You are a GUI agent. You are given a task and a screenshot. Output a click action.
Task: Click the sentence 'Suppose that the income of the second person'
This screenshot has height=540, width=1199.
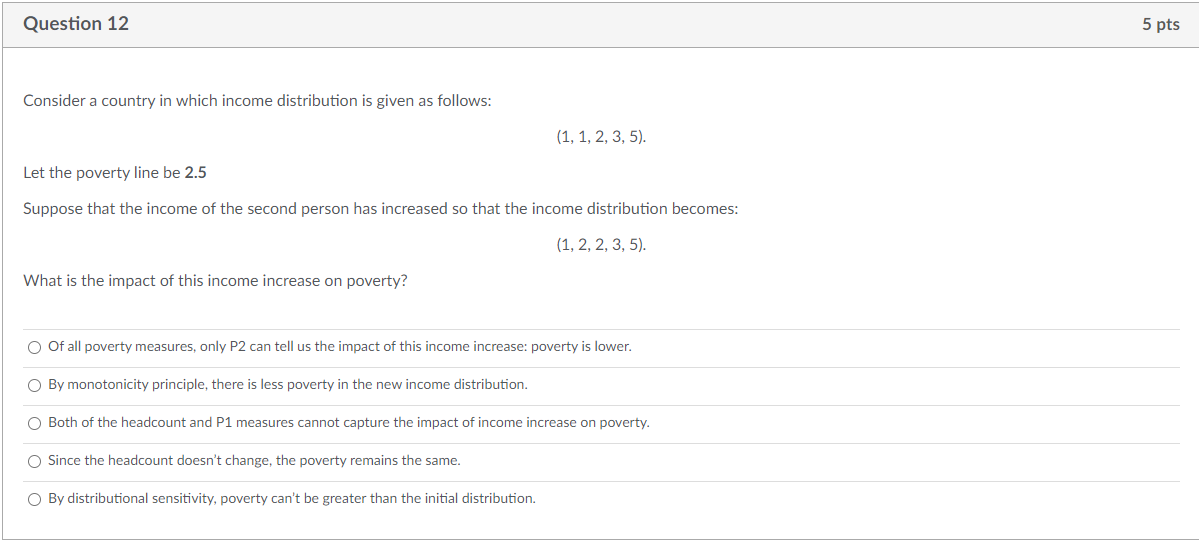[x=381, y=209]
